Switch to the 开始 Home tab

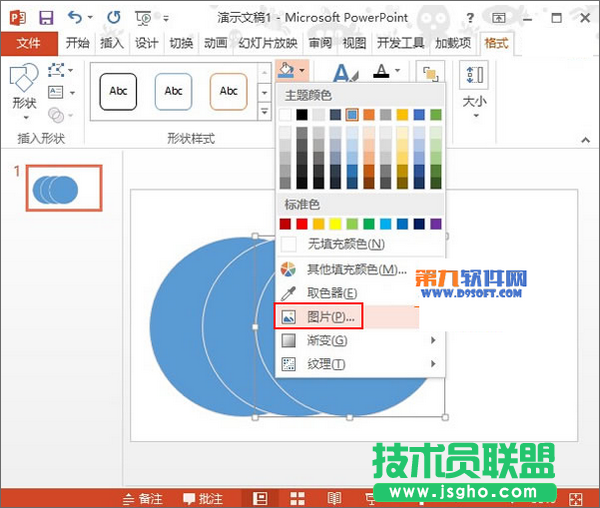pyautogui.click(x=77, y=43)
